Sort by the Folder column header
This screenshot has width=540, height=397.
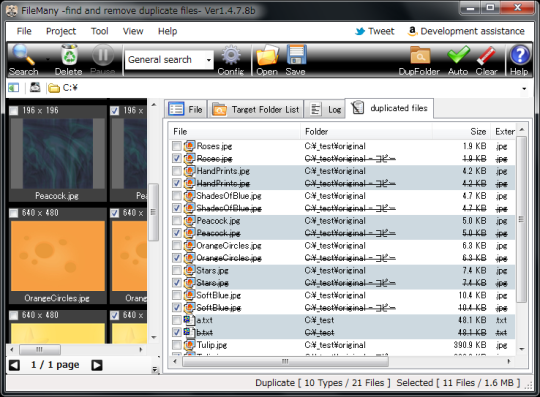tap(366, 132)
